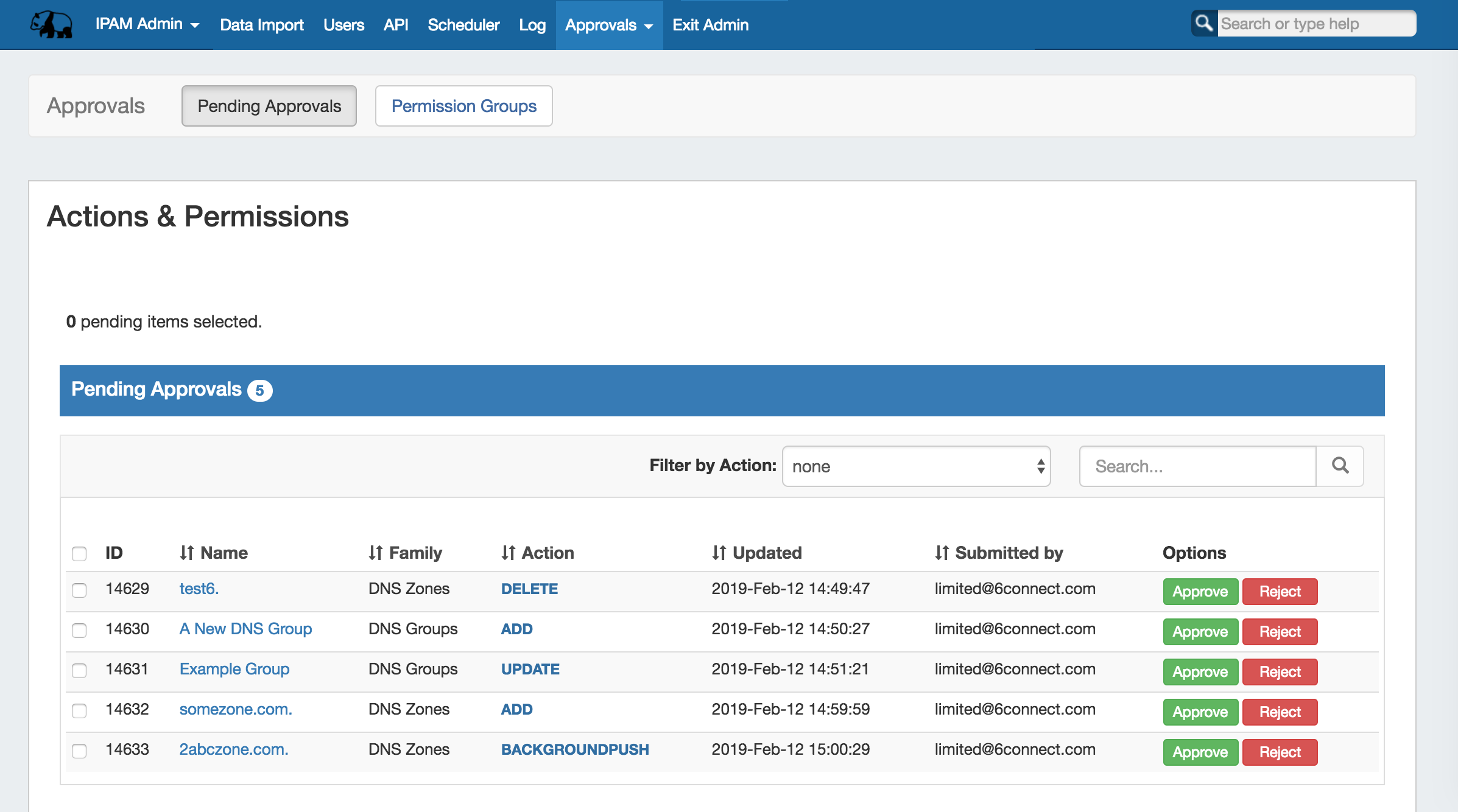1458x812 pixels.
Task: Click the table search magnifier button
Action: click(x=1340, y=466)
